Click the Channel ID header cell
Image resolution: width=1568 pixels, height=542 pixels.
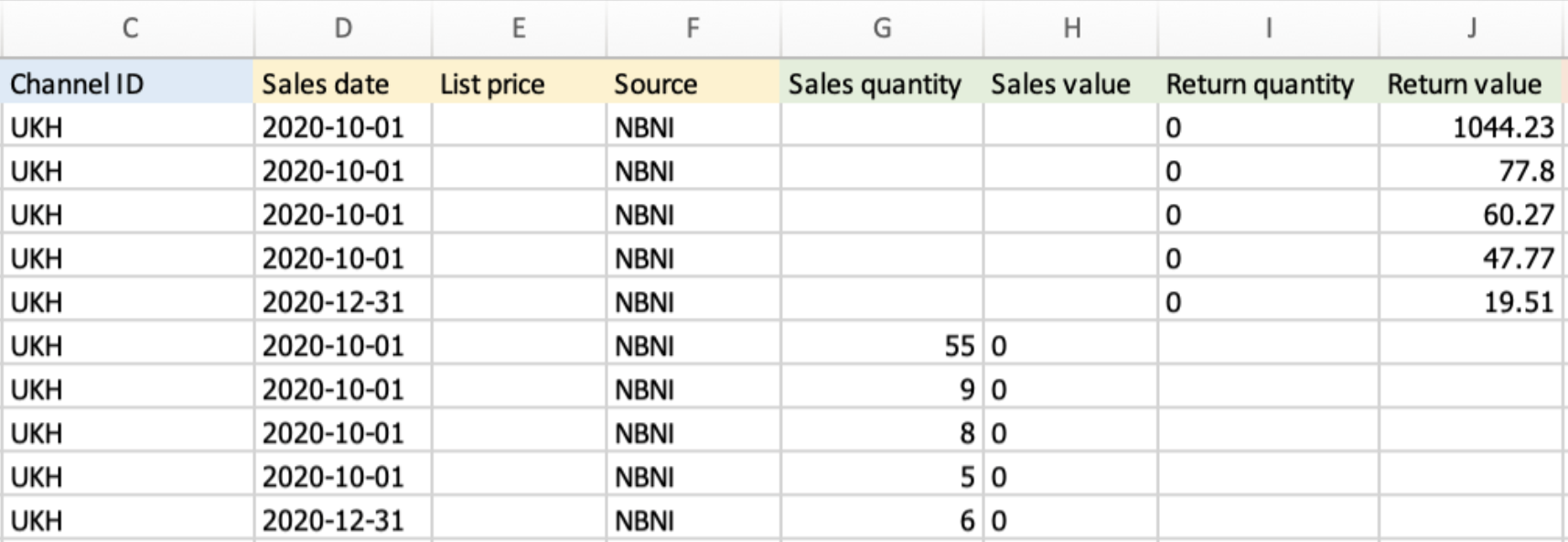tap(128, 84)
